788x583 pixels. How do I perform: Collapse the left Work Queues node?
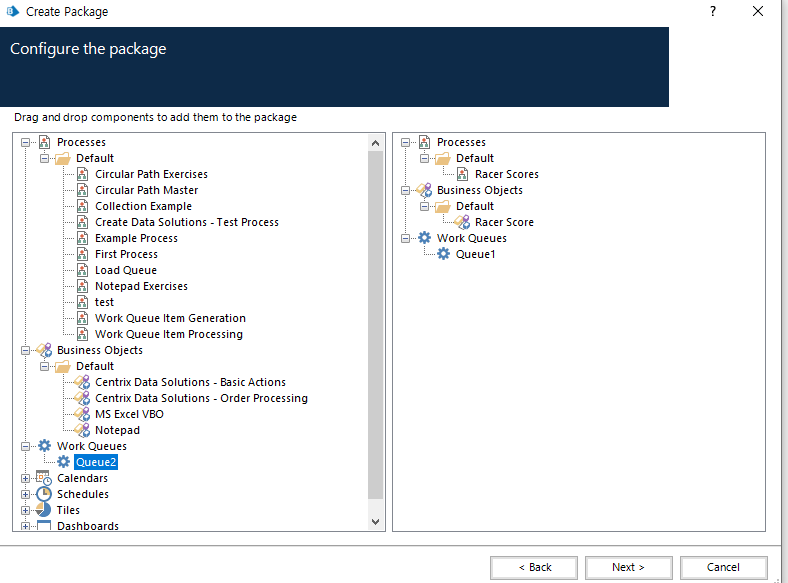(x=25, y=447)
